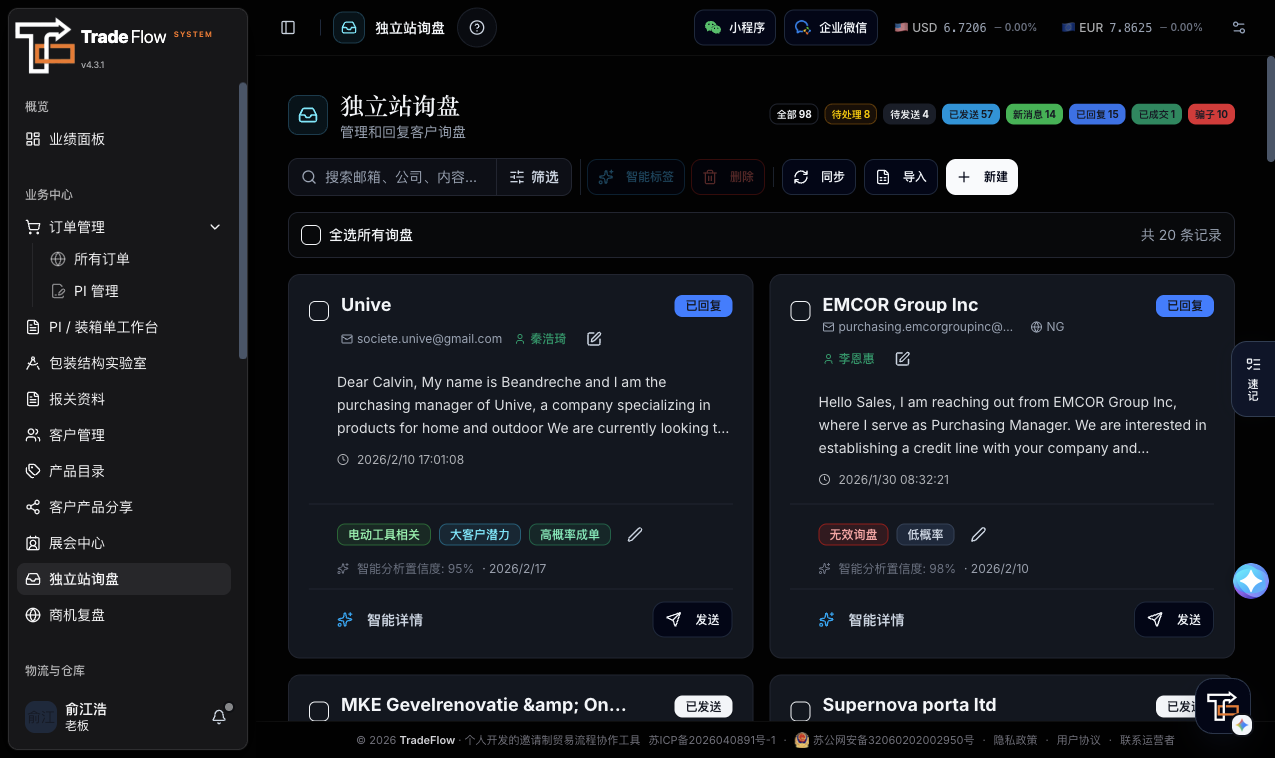
Task: Check 全选所有询盘 checkbox
Action: click(311, 235)
